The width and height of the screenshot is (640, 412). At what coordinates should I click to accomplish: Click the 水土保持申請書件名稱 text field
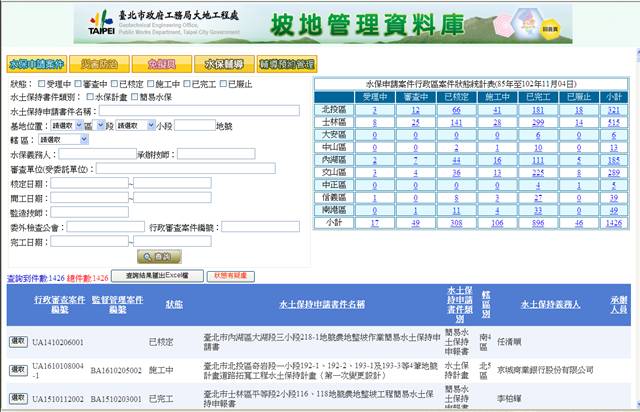point(199,110)
